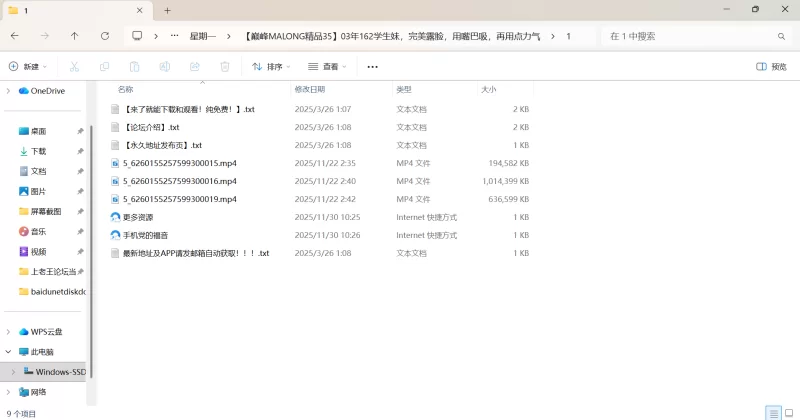Sort by the 修改日期 column header
Viewport: 800px width, 420px height.
(310, 89)
